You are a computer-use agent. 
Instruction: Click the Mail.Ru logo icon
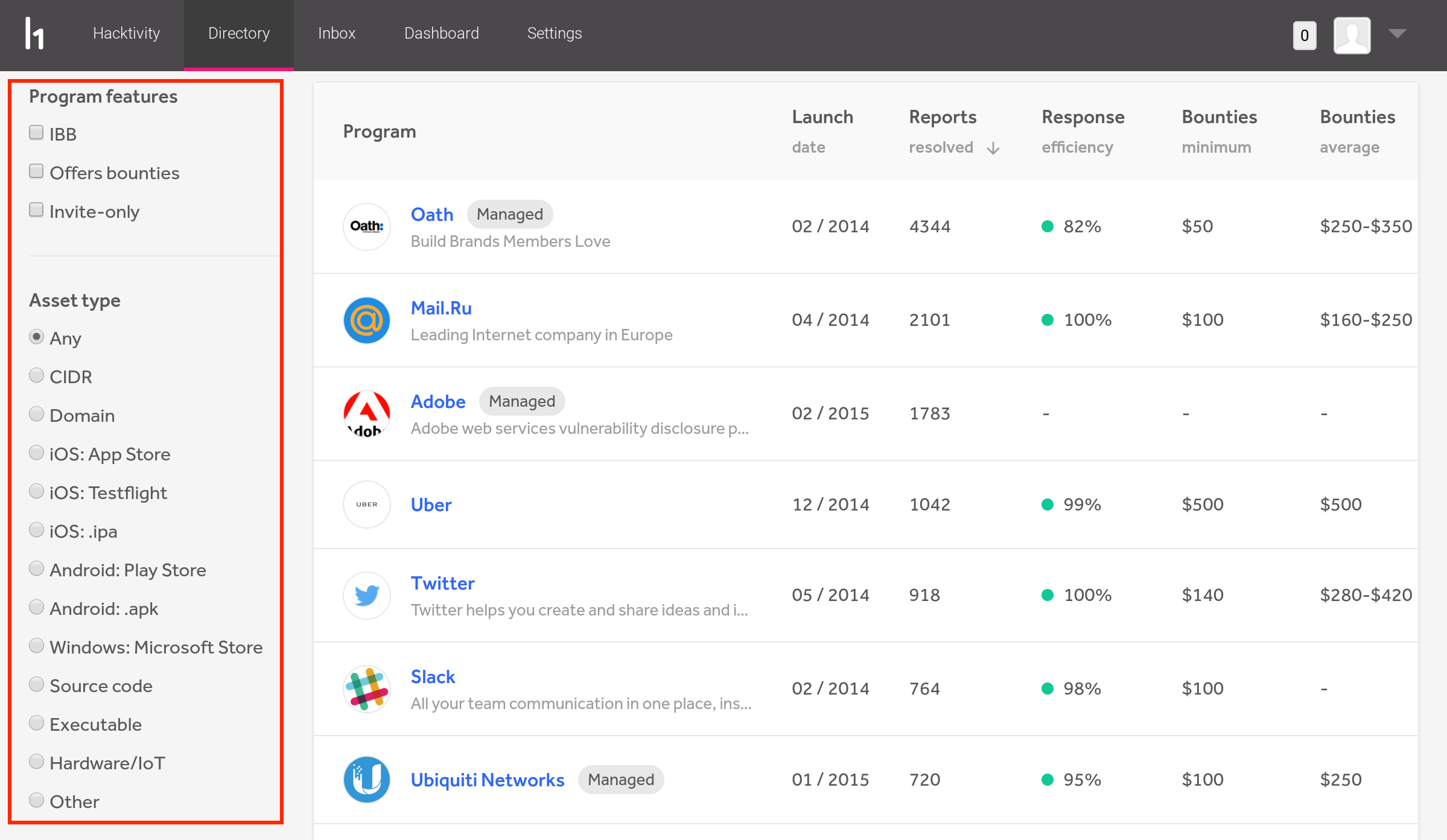click(367, 320)
